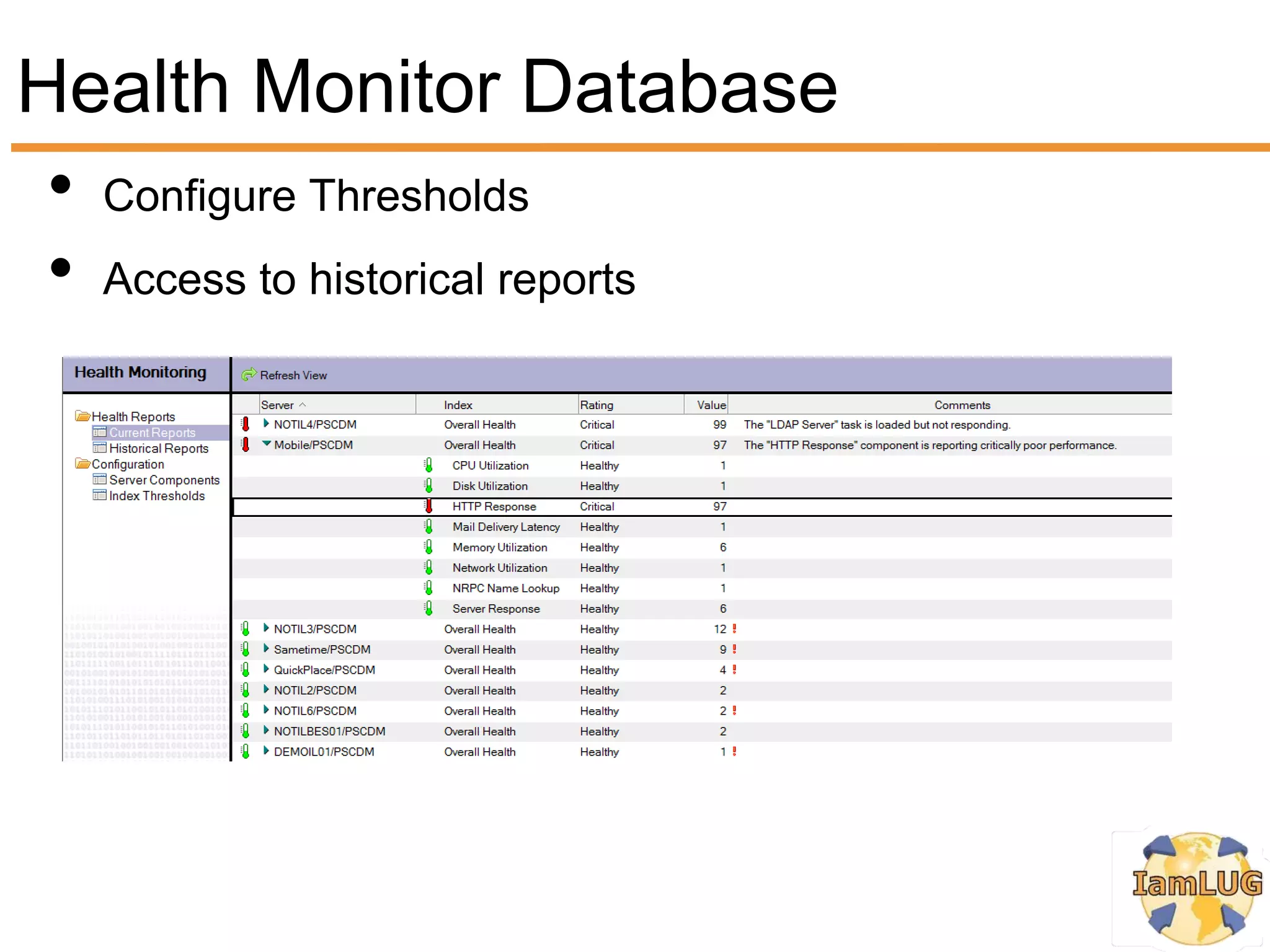Click green thermometer beside NRPC Name Lookup
1270x952 pixels.
tap(428, 588)
